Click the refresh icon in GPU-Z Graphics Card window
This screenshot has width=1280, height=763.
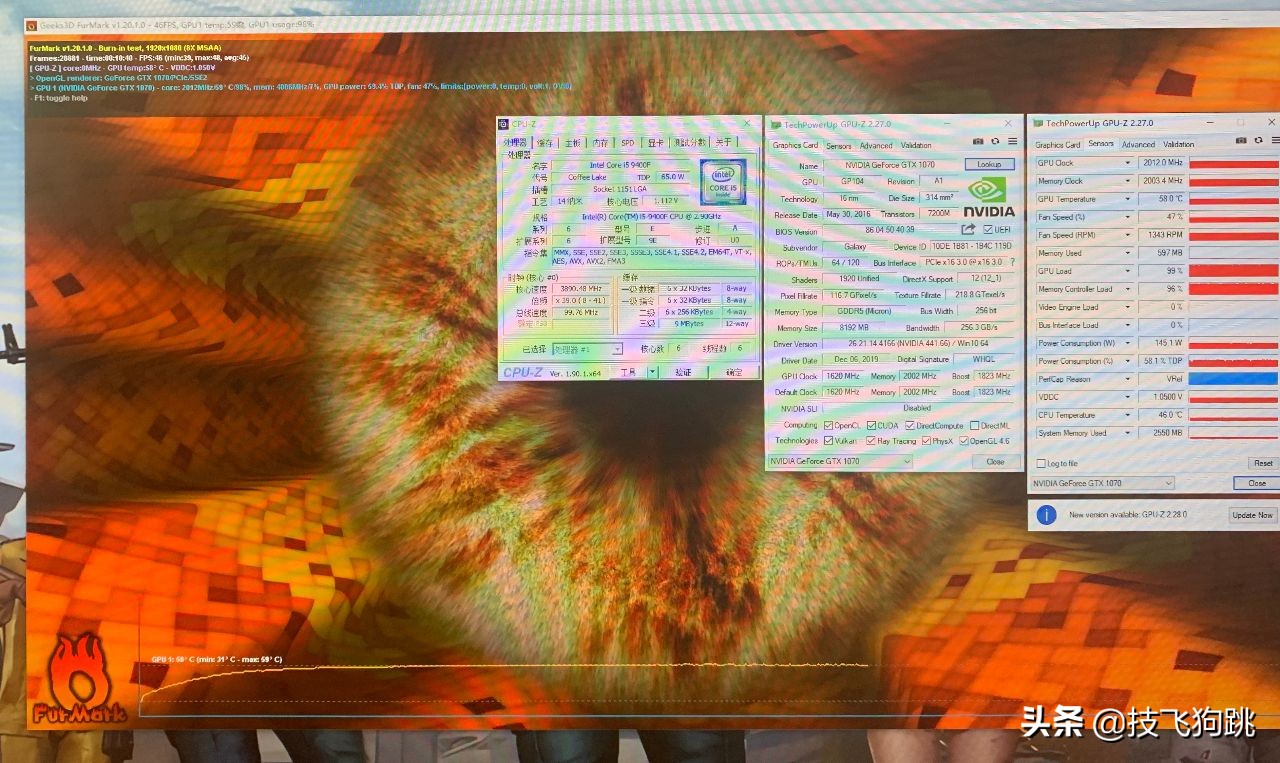995,143
